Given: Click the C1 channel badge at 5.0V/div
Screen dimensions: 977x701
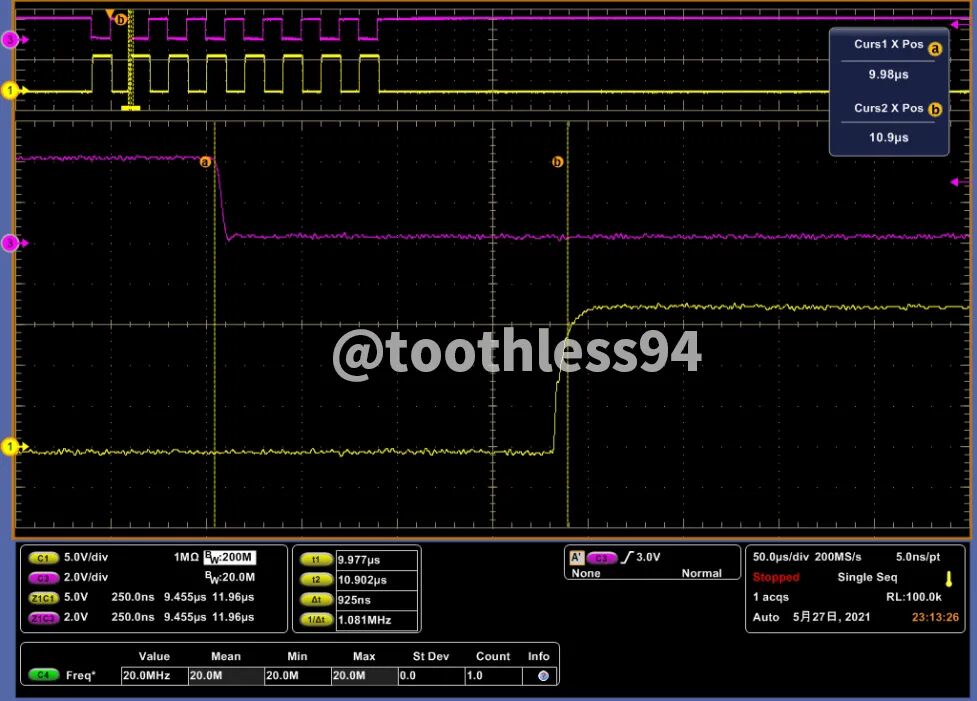Looking at the screenshot, I should coord(43,558).
